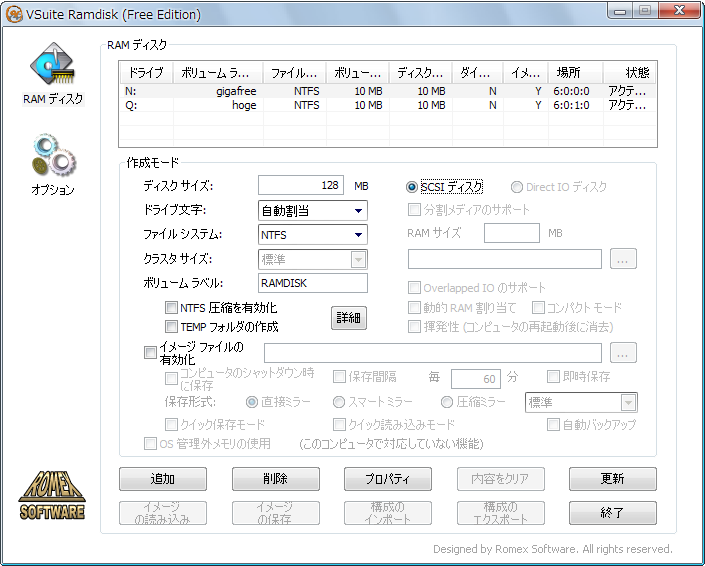This screenshot has width=705, height=566.
Task: Click the split media path field
Action: coord(504,259)
